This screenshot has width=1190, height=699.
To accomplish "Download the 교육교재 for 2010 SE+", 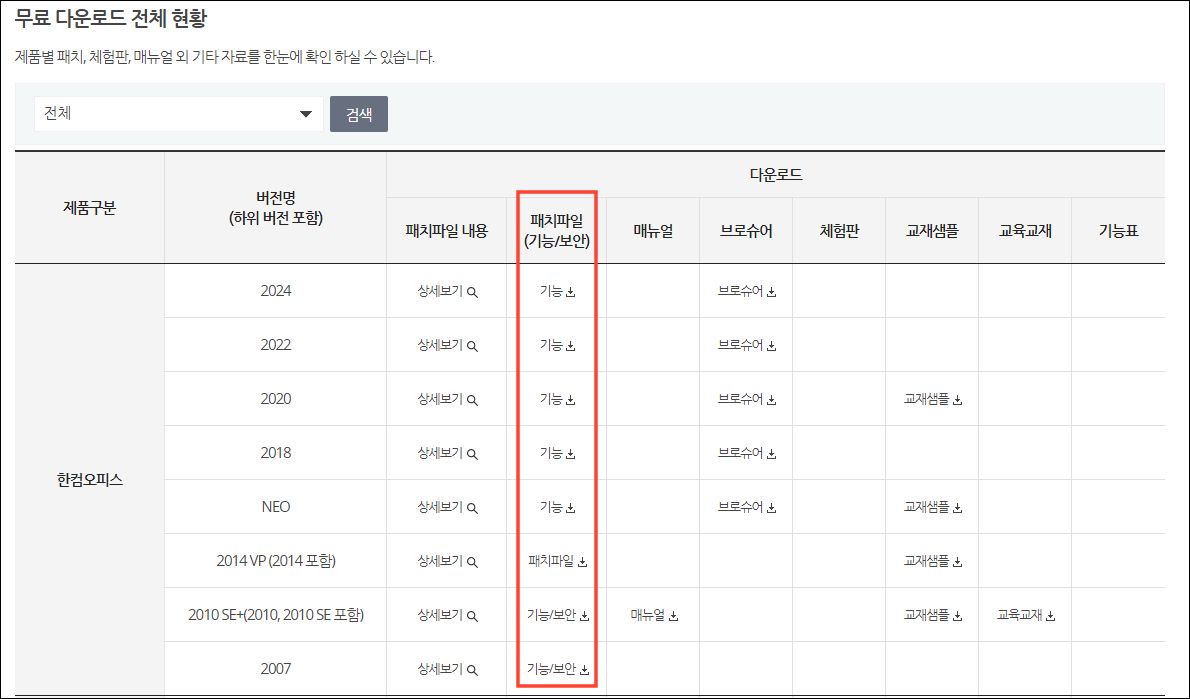I will [1025, 615].
